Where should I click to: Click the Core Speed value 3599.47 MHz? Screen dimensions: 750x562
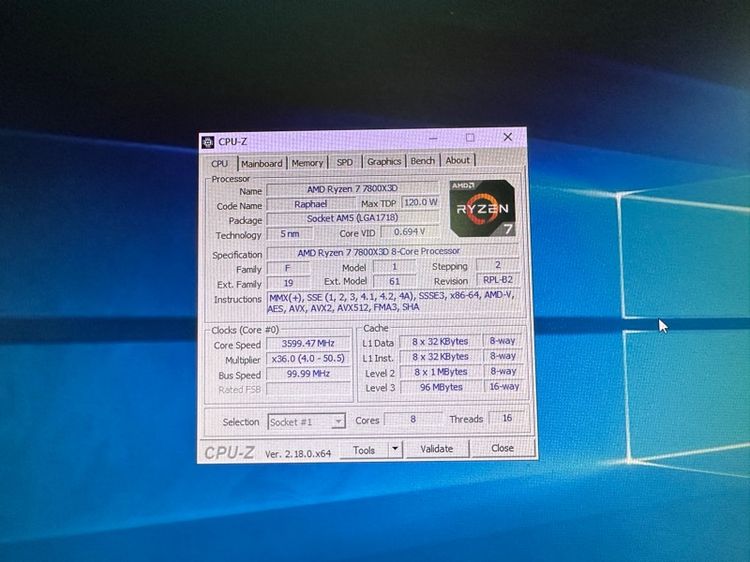pyautogui.click(x=308, y=343)
